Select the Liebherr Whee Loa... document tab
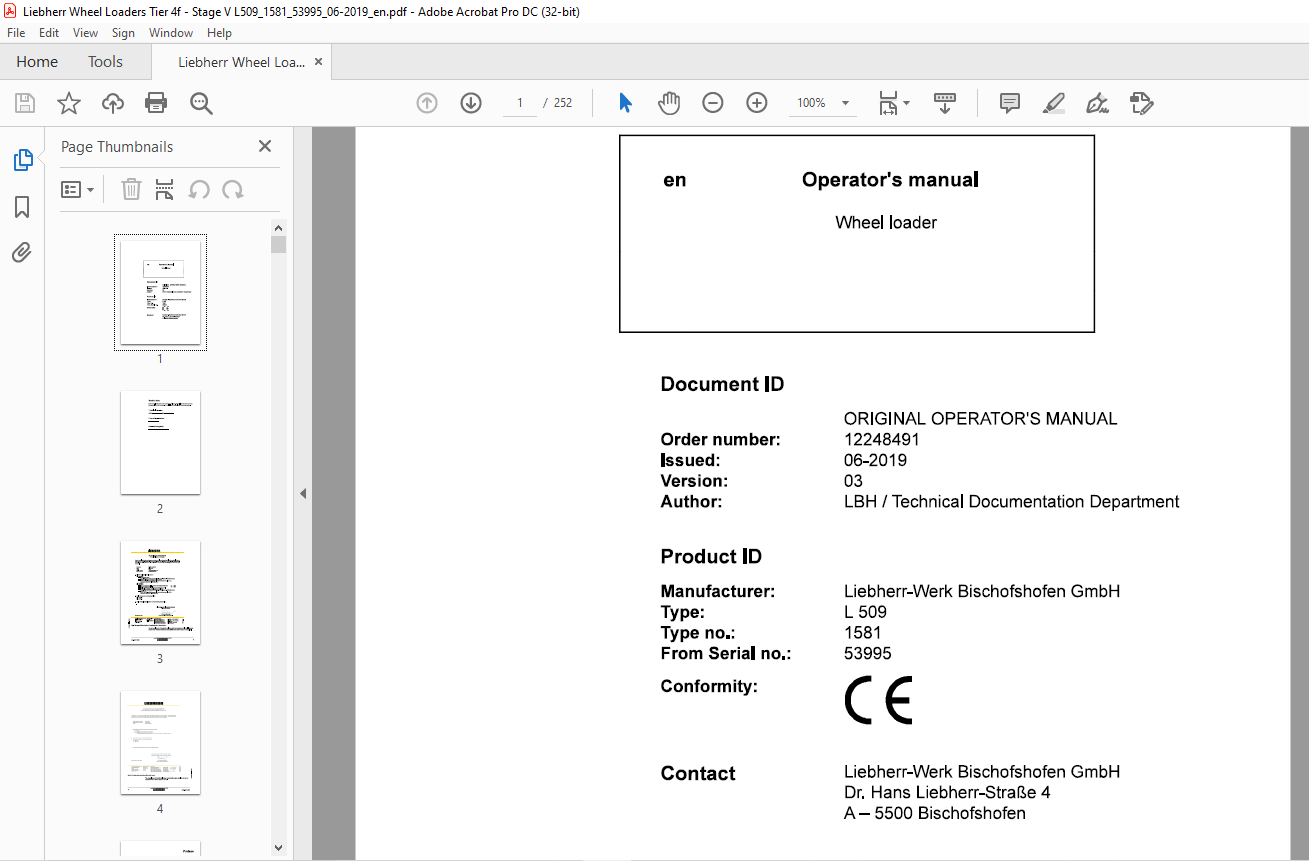The height and width of the screenshot is (861, 1309). (x=241, y=62)
